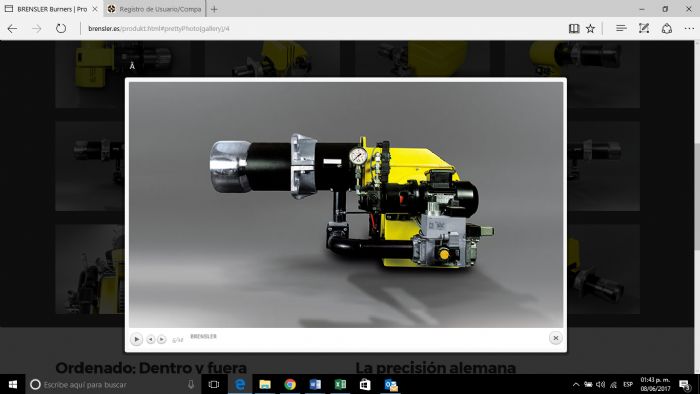The height and width of the screenshot is (394, 700).
Task: Go back to previous page
Action: tap(12, 29)
